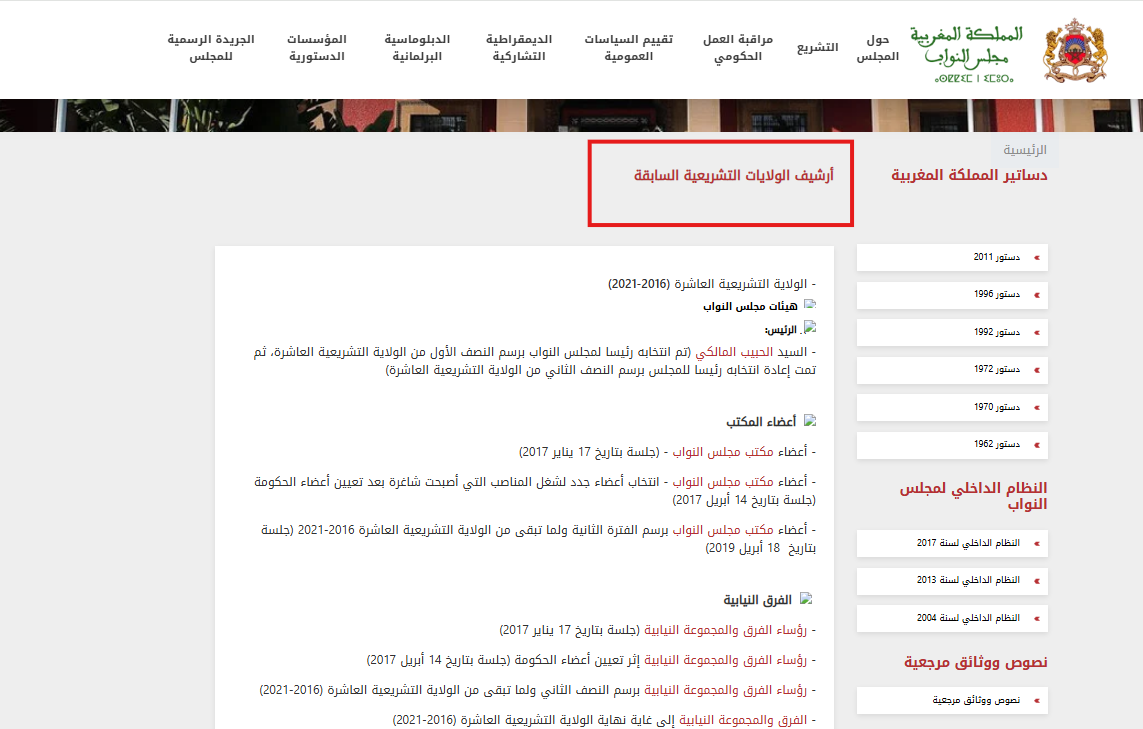Image resolution: width=1143 pixels, height=729 pixels.
Task: Open النظام الداخلي لسنة 2013 link
Action: tap(952, 581)
